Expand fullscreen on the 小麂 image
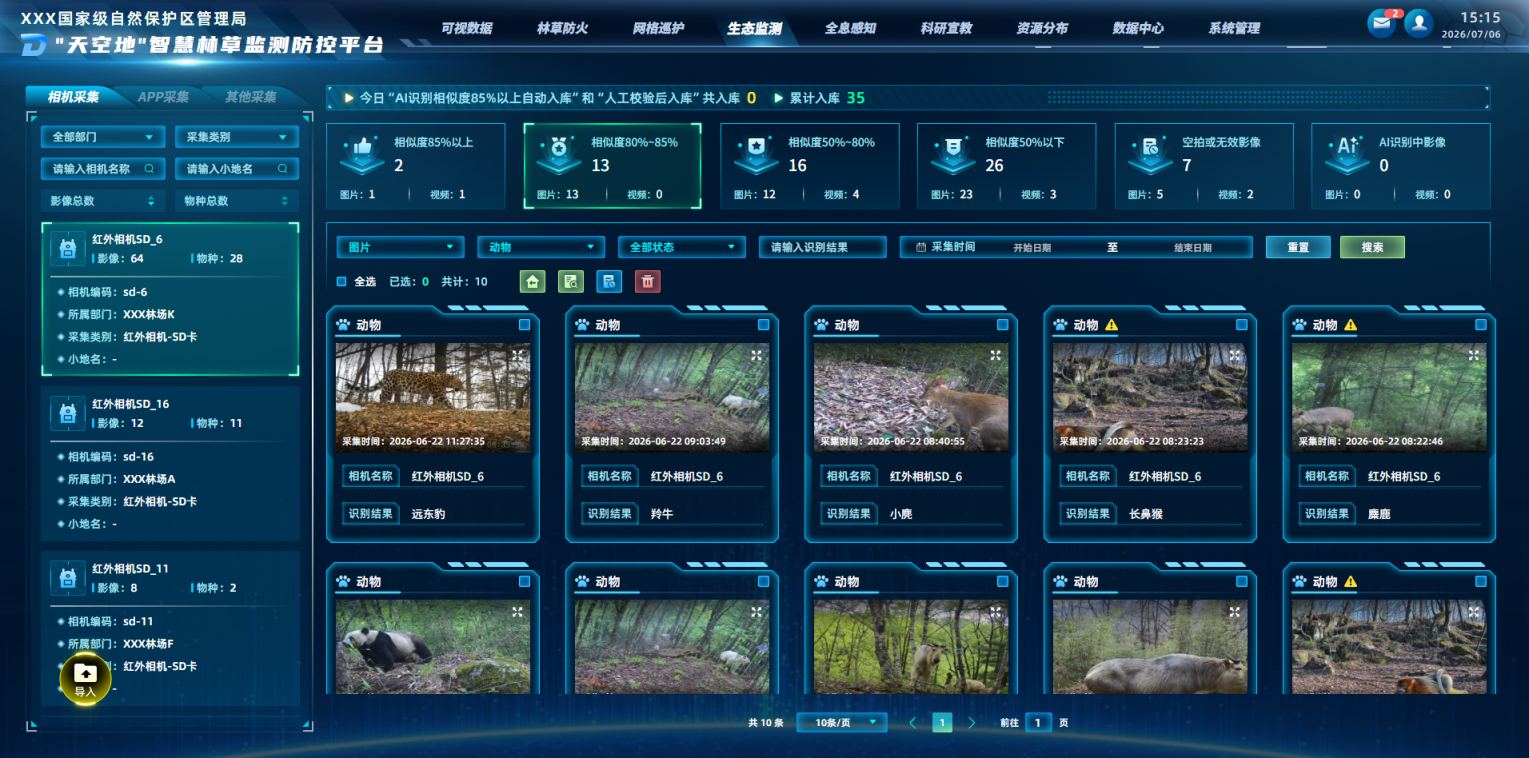This screenshot has height=758, width=1529. 996,355
